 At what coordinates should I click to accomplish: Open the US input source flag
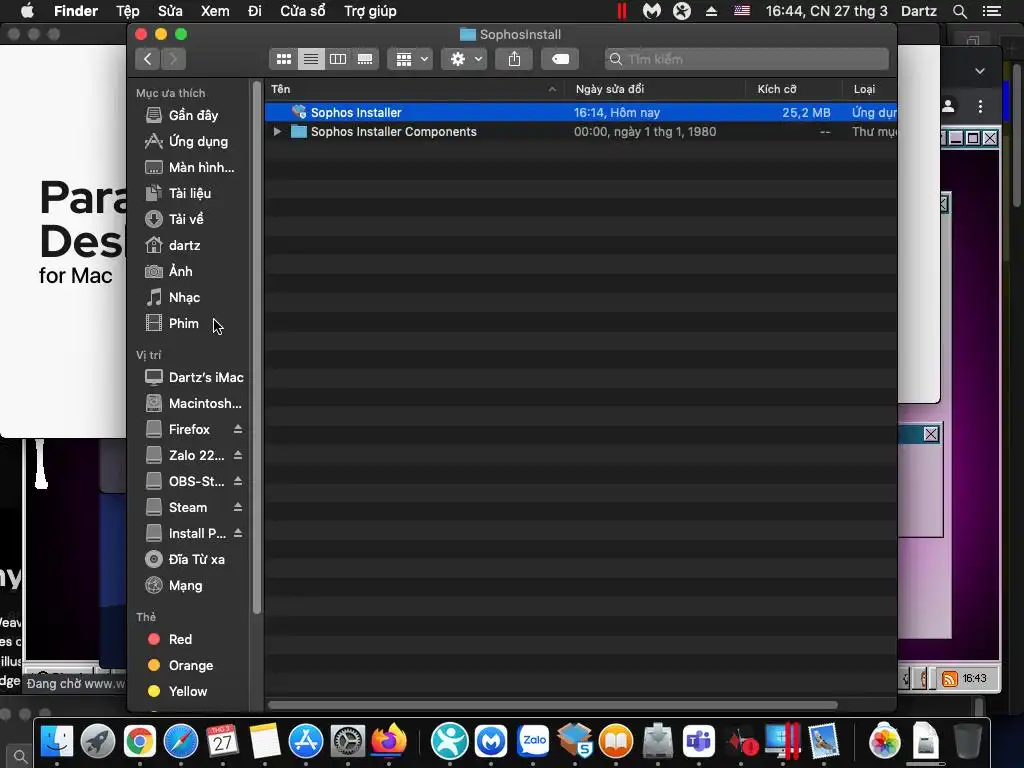(742, 11)
